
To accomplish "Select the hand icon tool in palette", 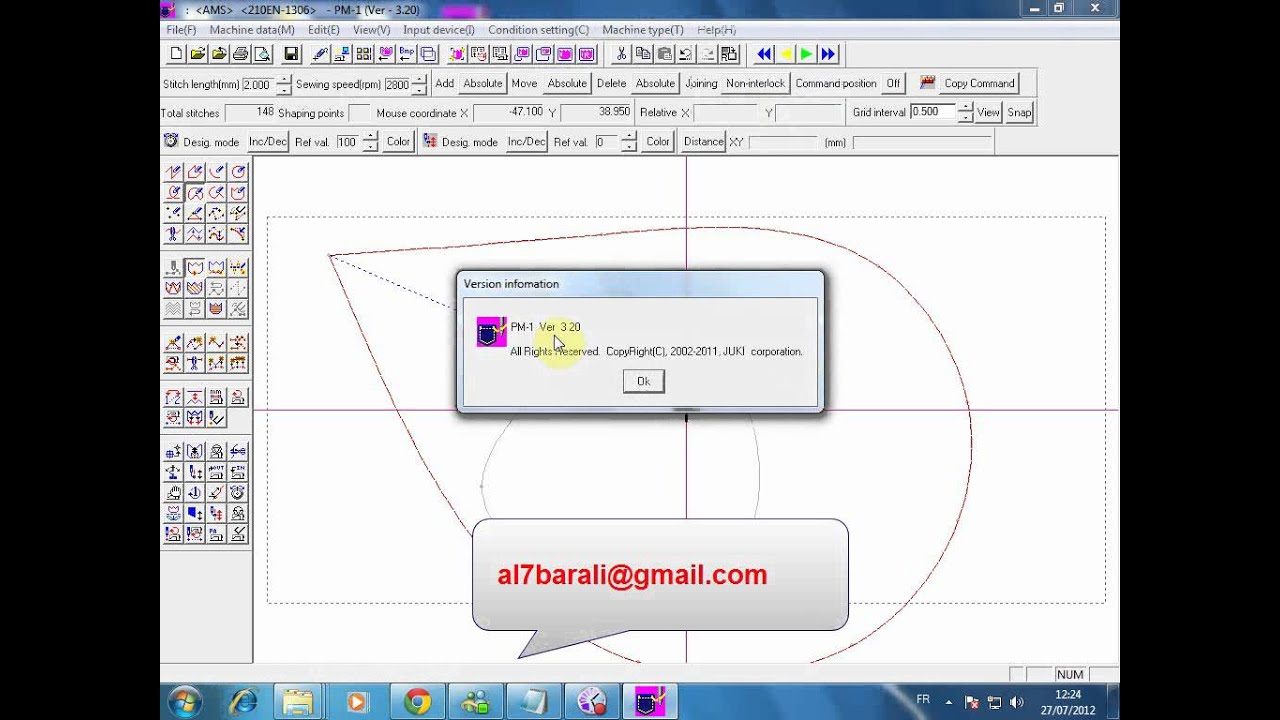I will point(173,492).
